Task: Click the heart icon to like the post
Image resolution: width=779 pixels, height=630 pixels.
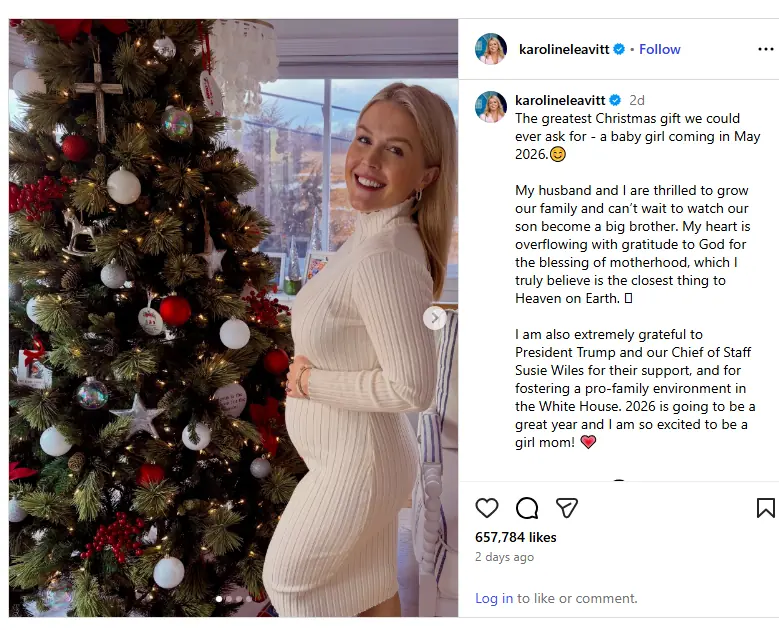Action: (487, 508)
